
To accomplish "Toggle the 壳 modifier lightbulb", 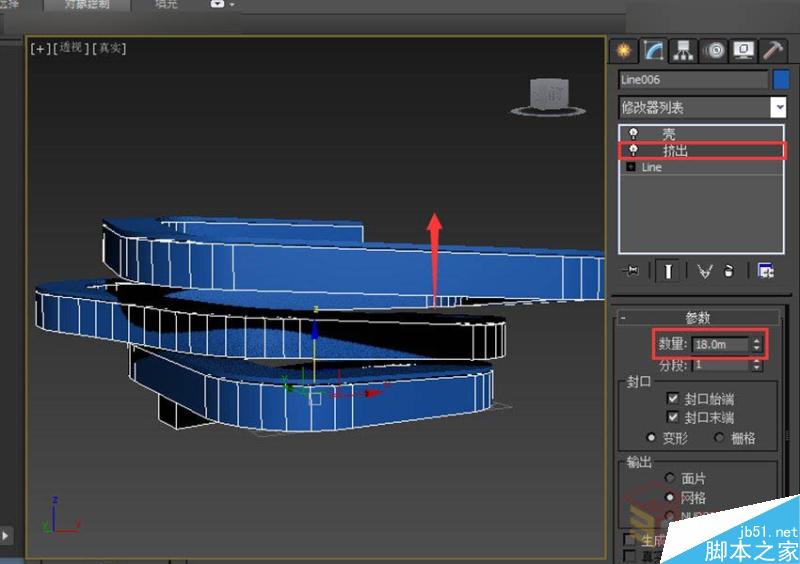I will coord(633,133).
